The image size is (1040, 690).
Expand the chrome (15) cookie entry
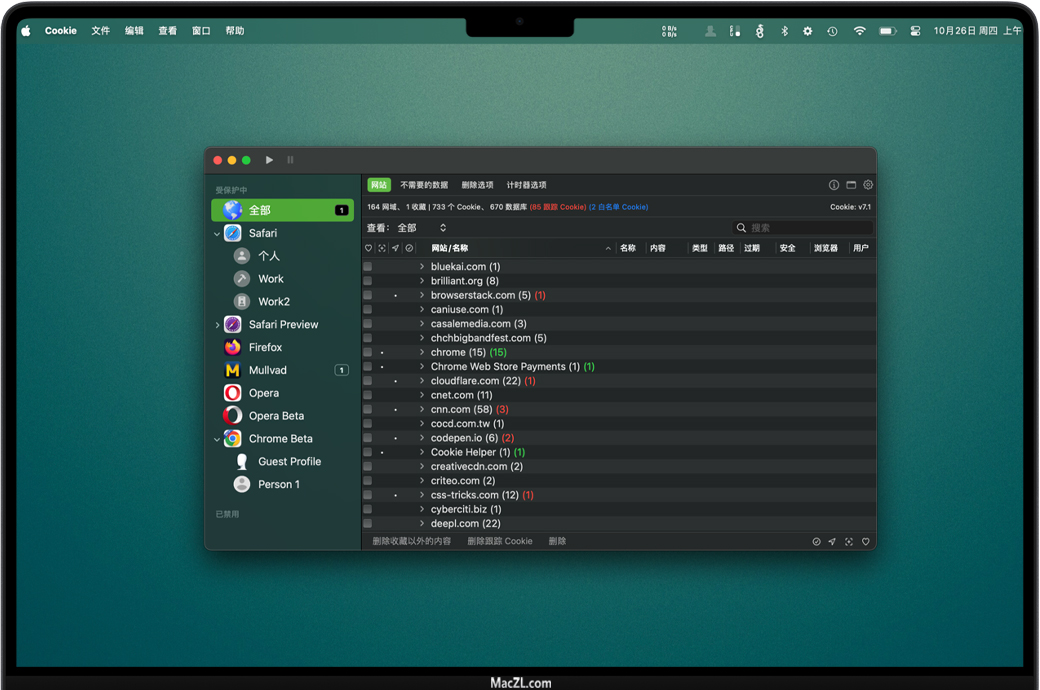[x=422, y=353]
